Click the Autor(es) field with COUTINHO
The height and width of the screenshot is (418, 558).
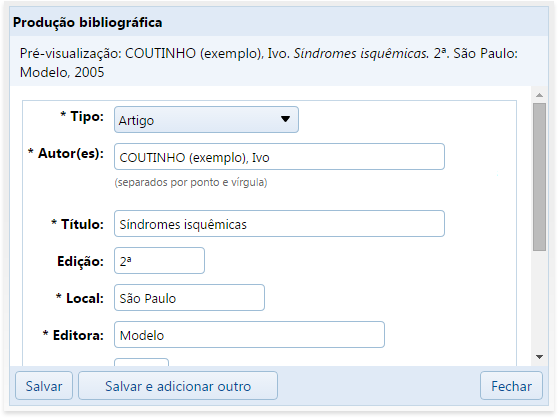(x=279, y=157)
